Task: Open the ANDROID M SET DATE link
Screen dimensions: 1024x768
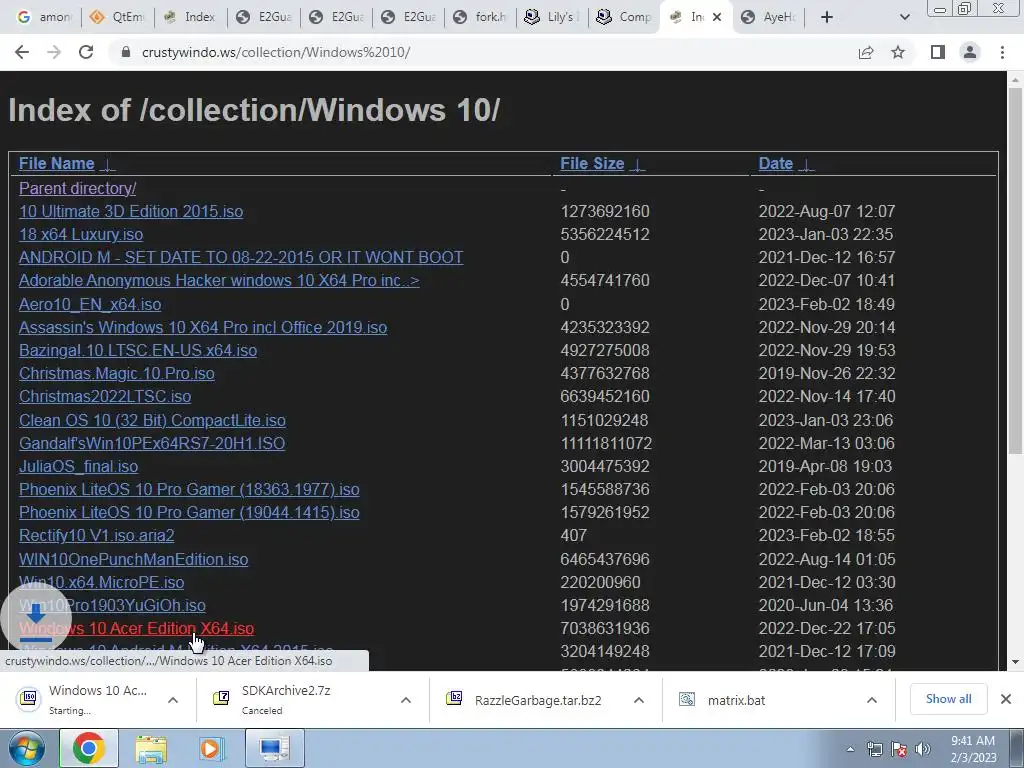Action: [x=241, y=257]
